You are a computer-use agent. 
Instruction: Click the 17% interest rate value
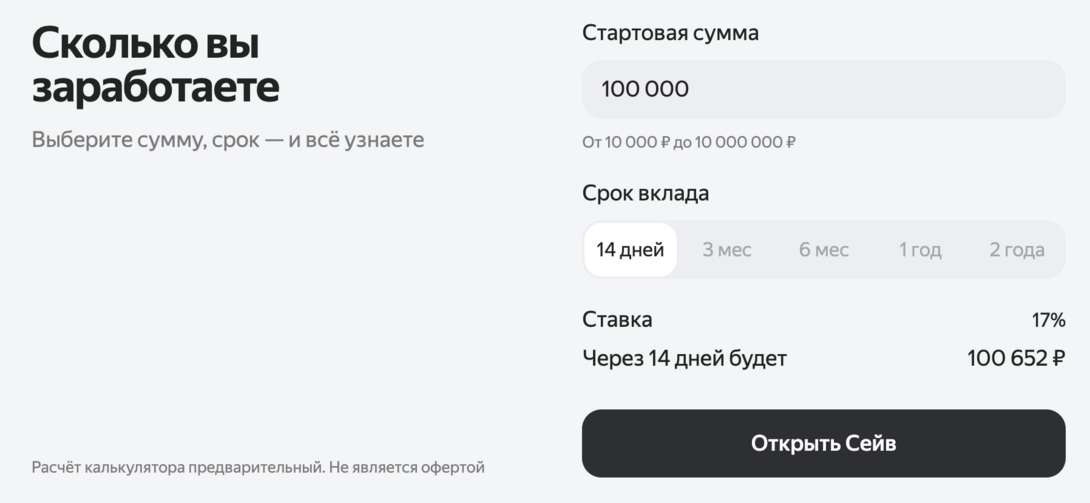point(1048,320)
